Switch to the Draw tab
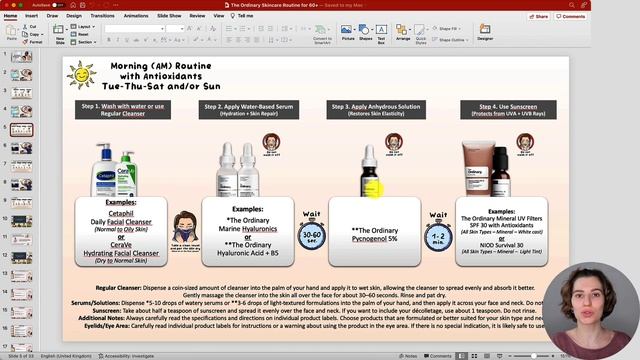Screen dimensions: 640x360 pyautogui.click(x=52, y=16)
